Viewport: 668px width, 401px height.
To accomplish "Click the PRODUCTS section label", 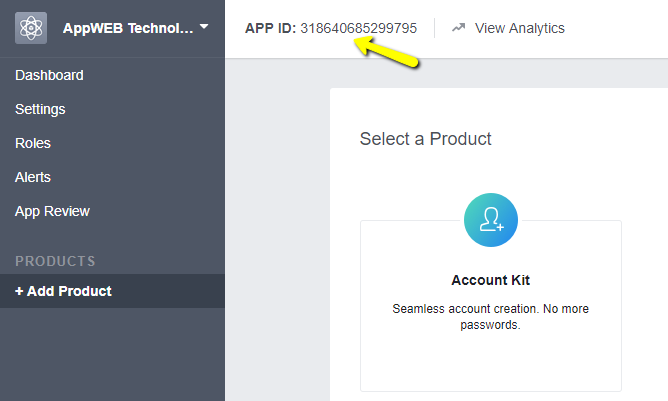I will click(x=55, y=261).
